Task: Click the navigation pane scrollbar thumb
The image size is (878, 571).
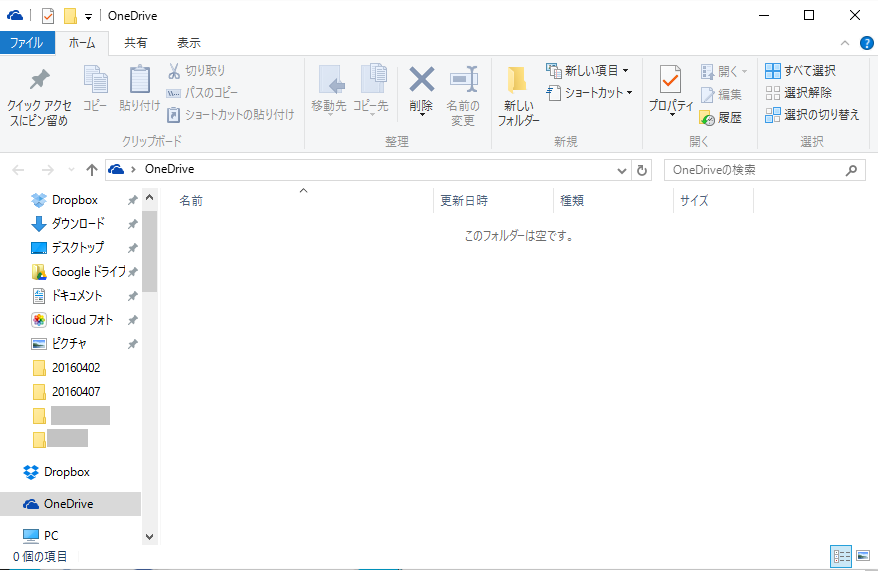Action: coord(150,252)
